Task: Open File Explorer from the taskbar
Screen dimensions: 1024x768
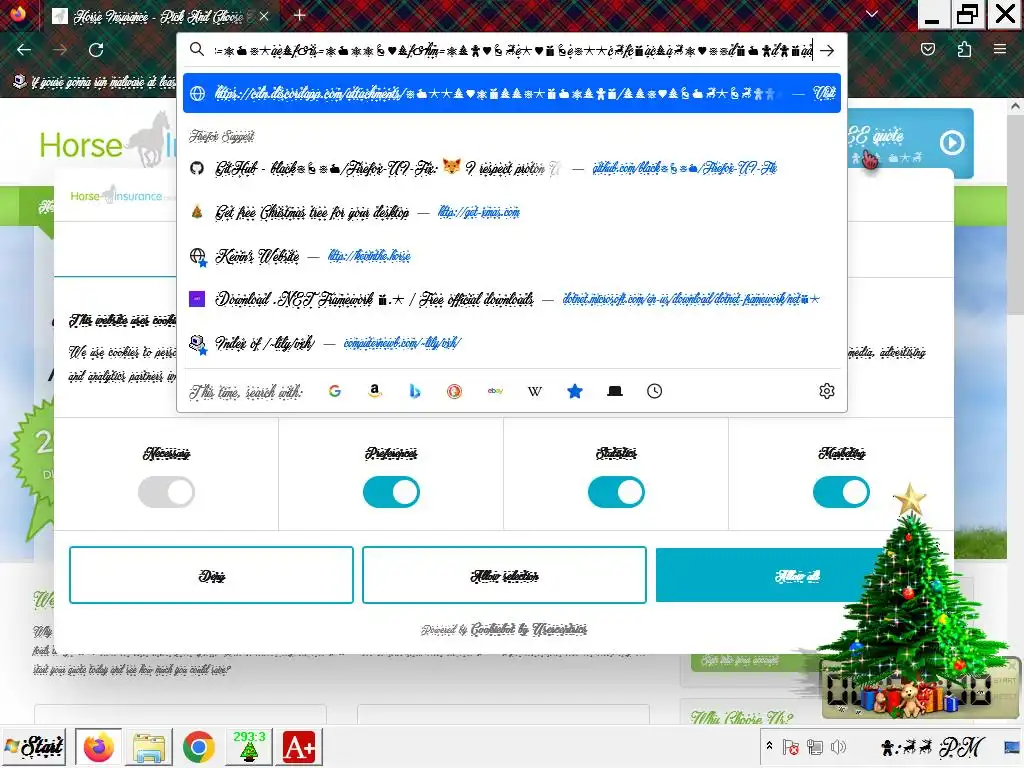Action: coord(149,746)
